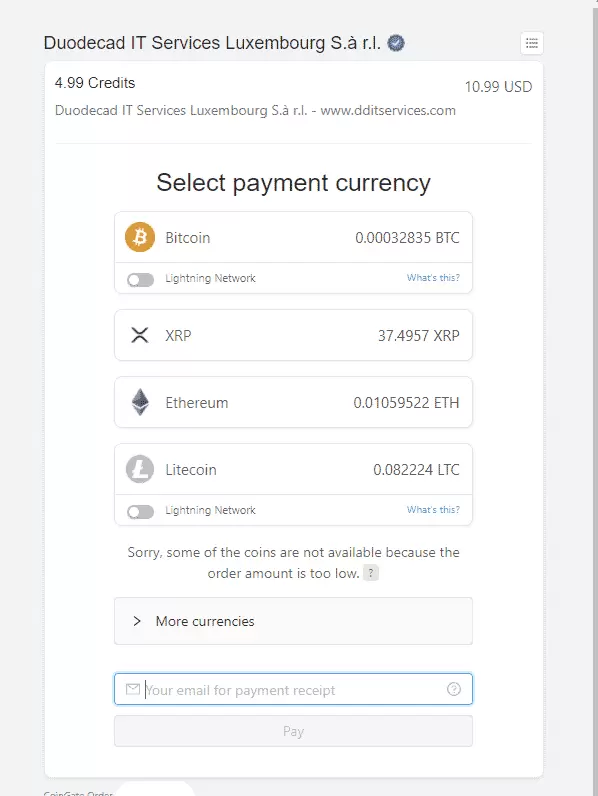This screenshot has height=796, width=598.
Task: Click the Bitcoin logo icon
Action: [x=140, y=237]
